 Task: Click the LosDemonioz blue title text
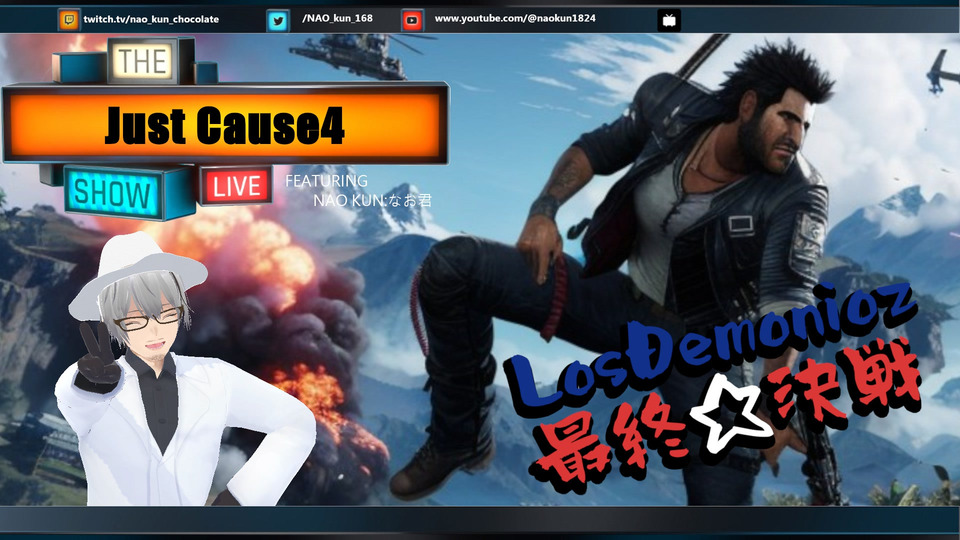coord(710,346)
